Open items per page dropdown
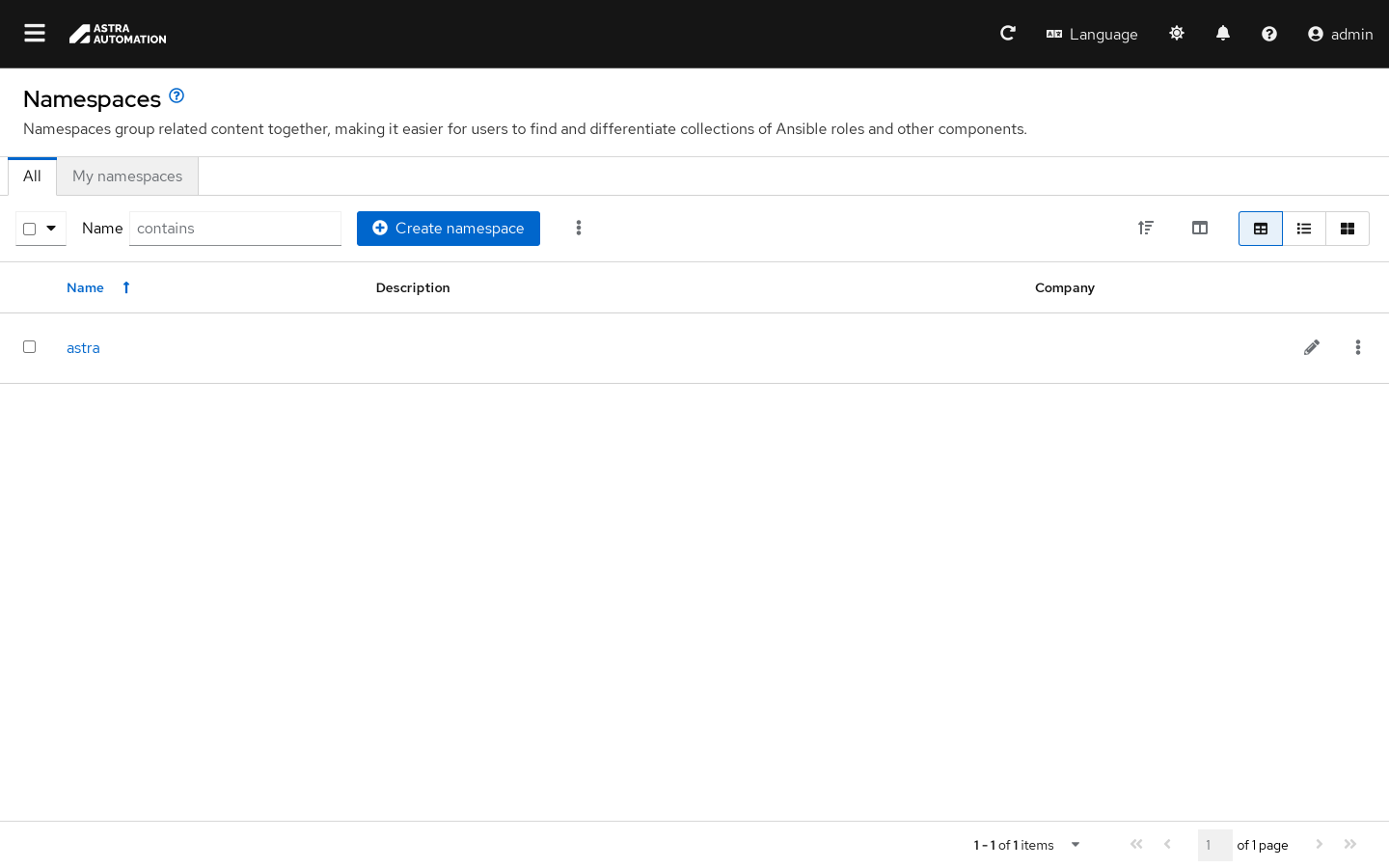 click(x=1075, y=845)
